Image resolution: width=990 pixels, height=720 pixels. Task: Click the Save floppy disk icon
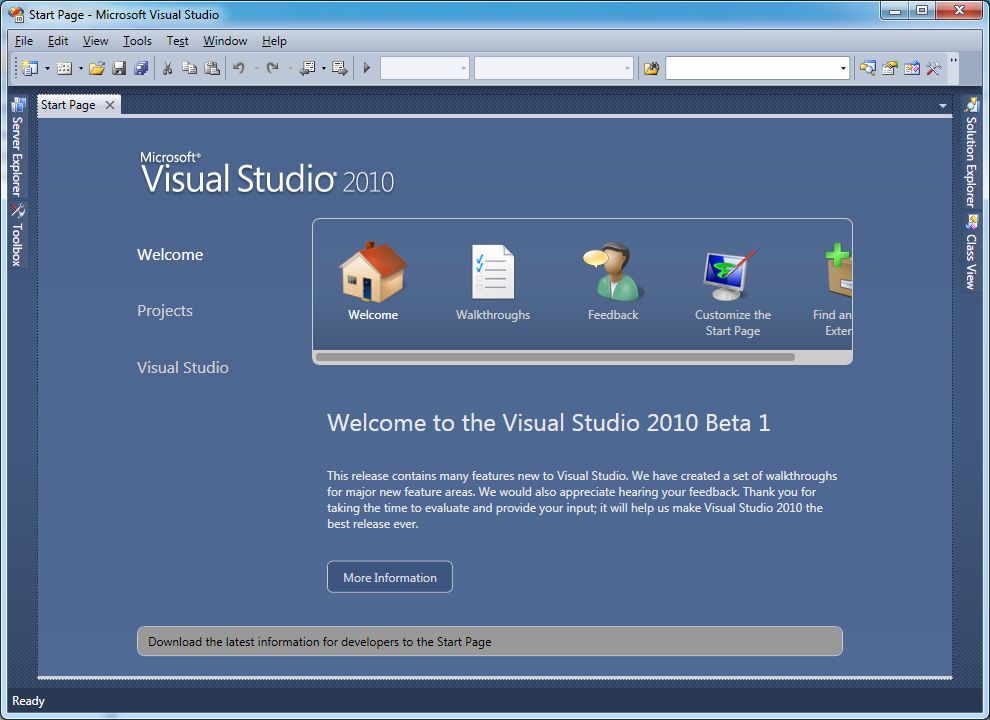tap(119, 68)
